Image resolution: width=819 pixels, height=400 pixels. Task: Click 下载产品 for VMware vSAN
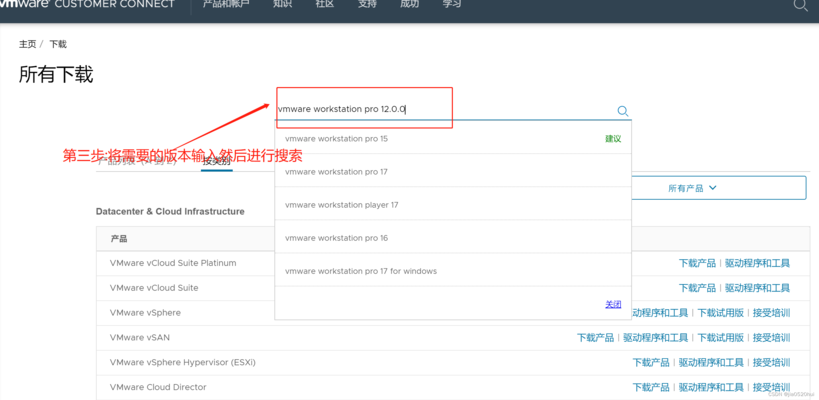[x=595, y=338]
